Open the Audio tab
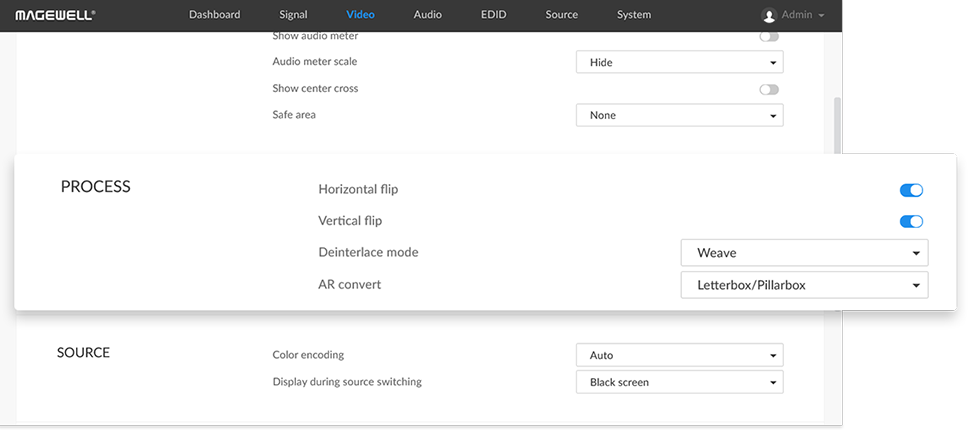 [427, 15]
